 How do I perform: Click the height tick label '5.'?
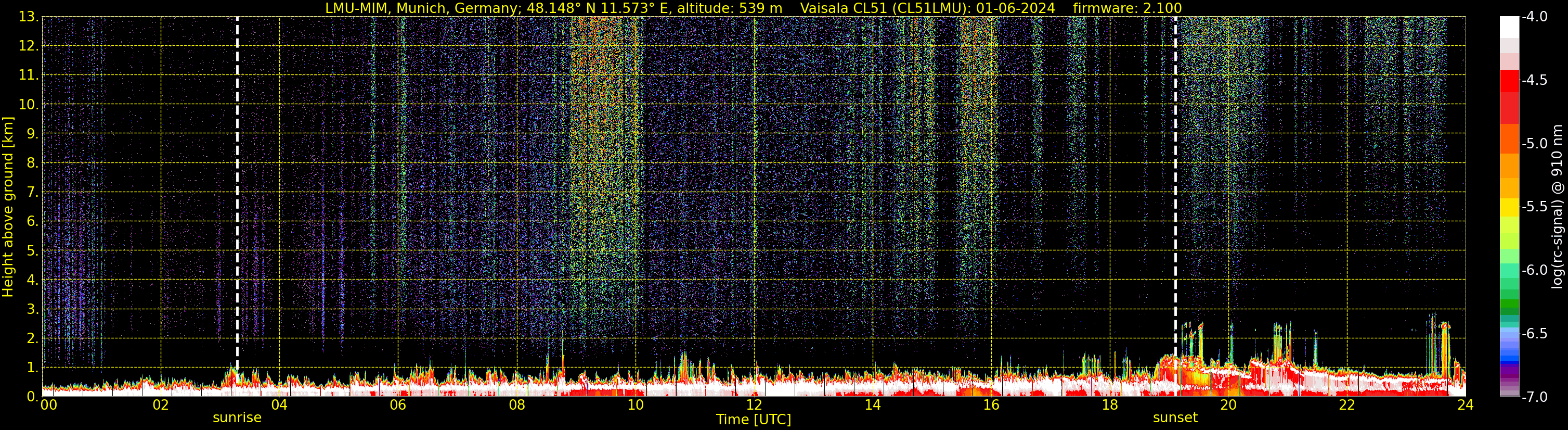coord(32,250)
